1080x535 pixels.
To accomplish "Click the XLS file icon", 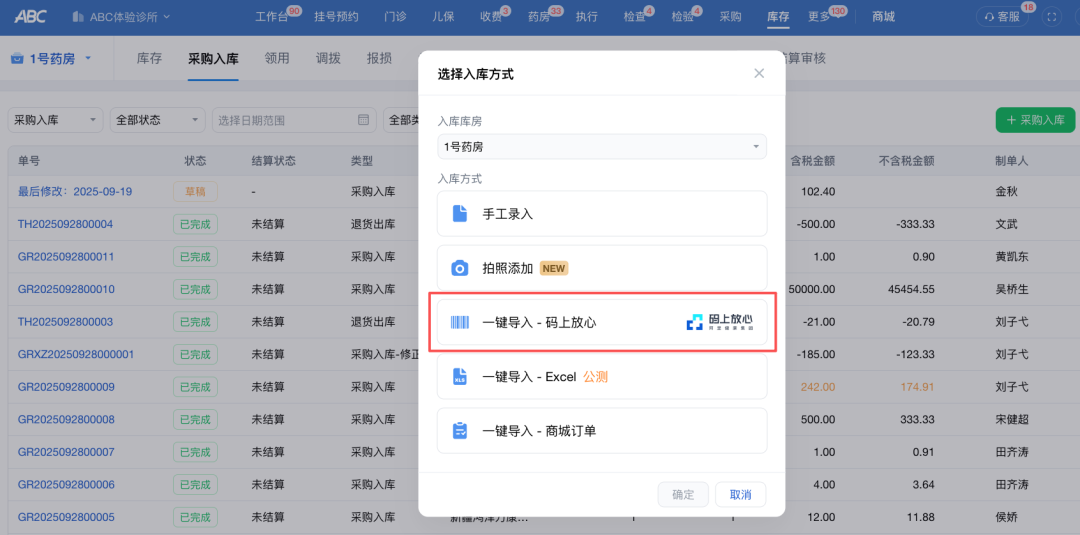I will point(459,377).
